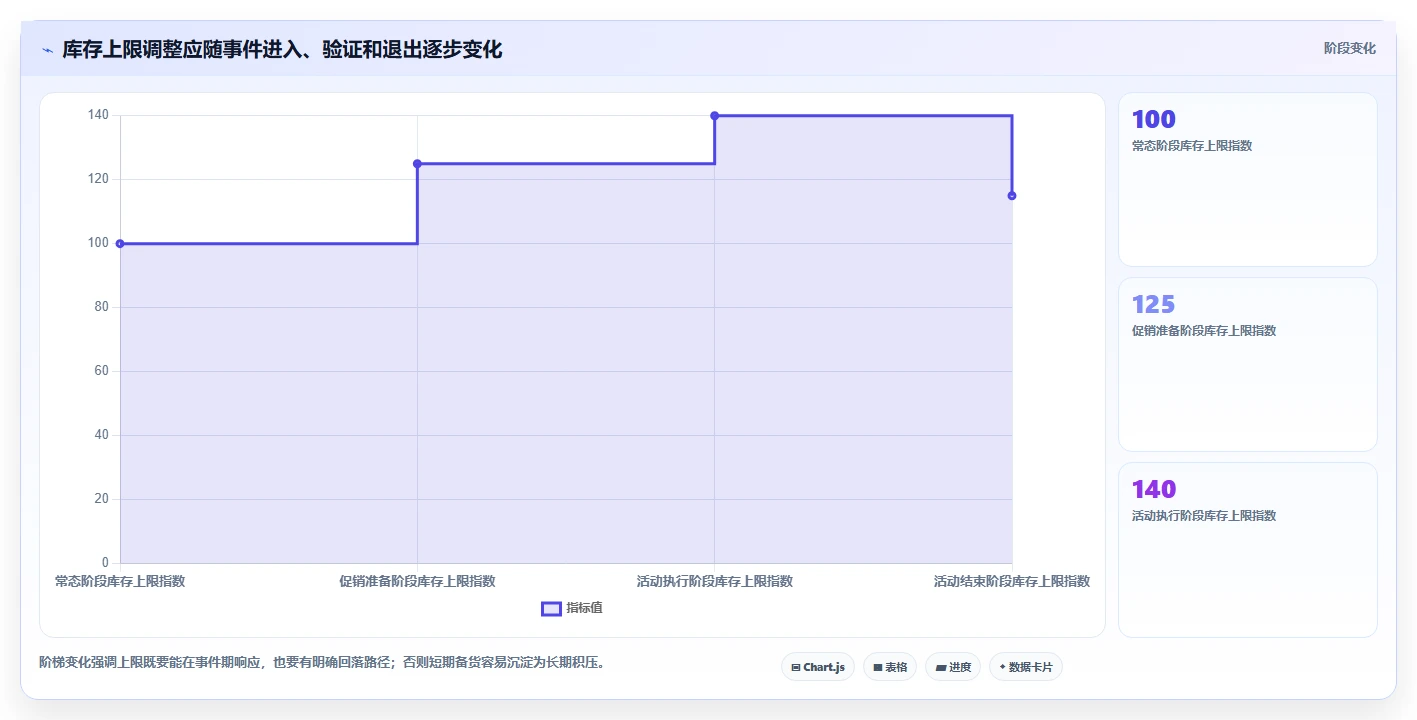1417x720 pixels.
Task: Click card caption 促销准备阶段库存上限指数
Action: [x=1204, y=331]
